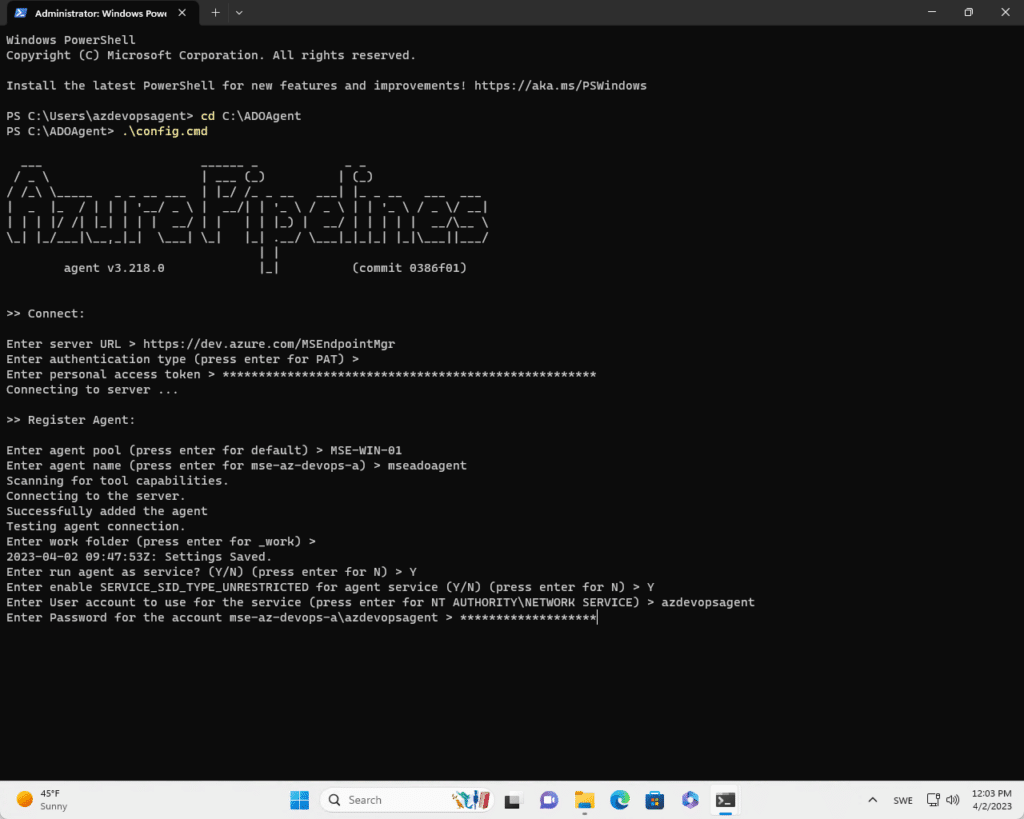The image size is (1024, 819).
Task: Open the Windows Start menu
Action: (300, 800)
